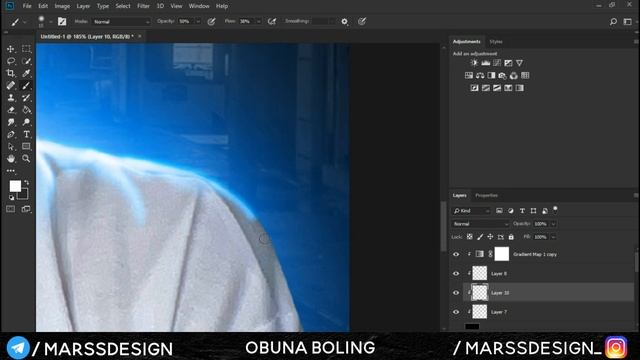Screen dimensions: 640x360
Task: Add an Exposure adjustment
Action: pos(508,63)
